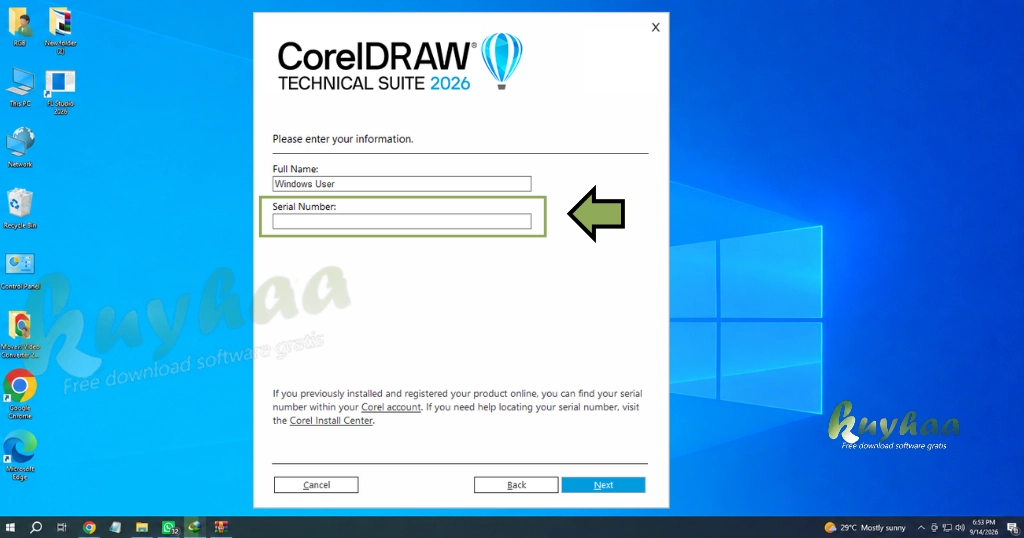The width and height of the screenshot is (1024, 538).
Task: Open network settings from the tray
Action: click(947, 528)
